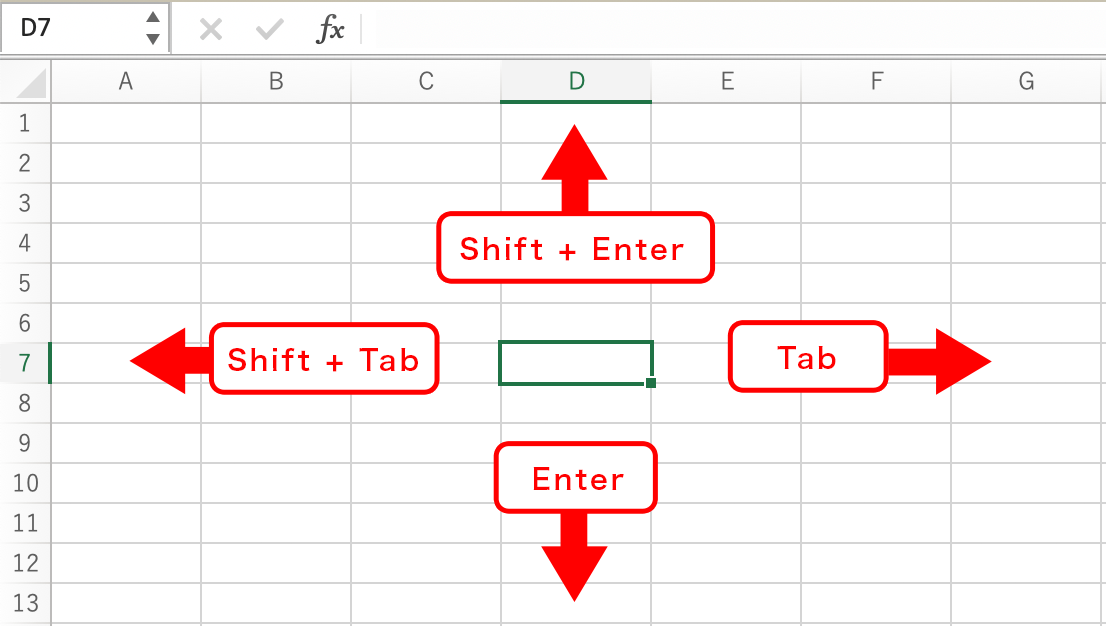Screen dimensions: 1106x626
Task: Click the Tab label box
Action: click(808, 356)
